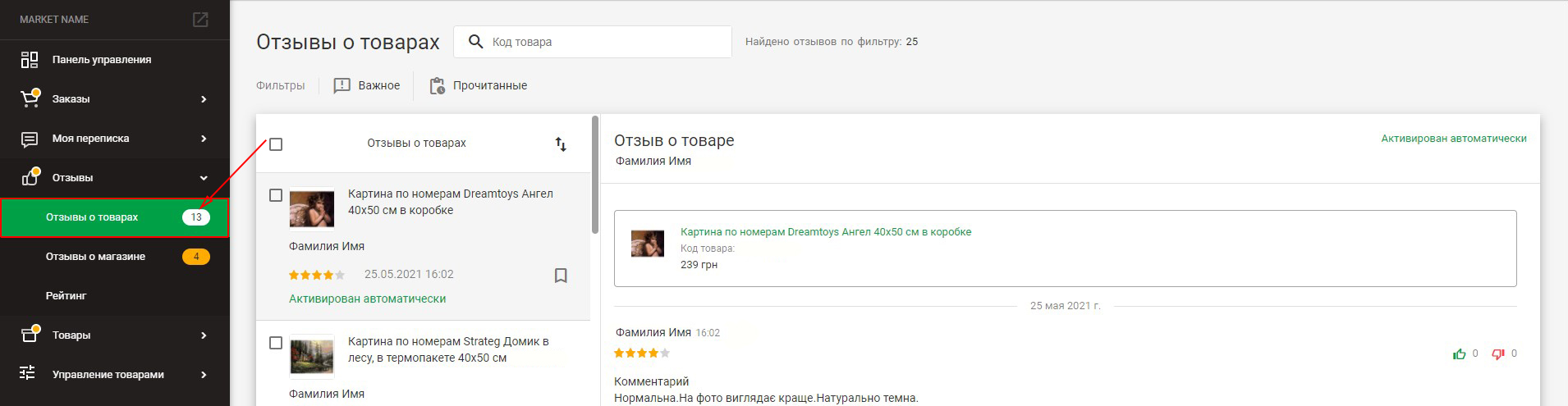Click the 25 мая 2021 г. date separator
The image size is (1568, 406).
[x=1066, y=306]
